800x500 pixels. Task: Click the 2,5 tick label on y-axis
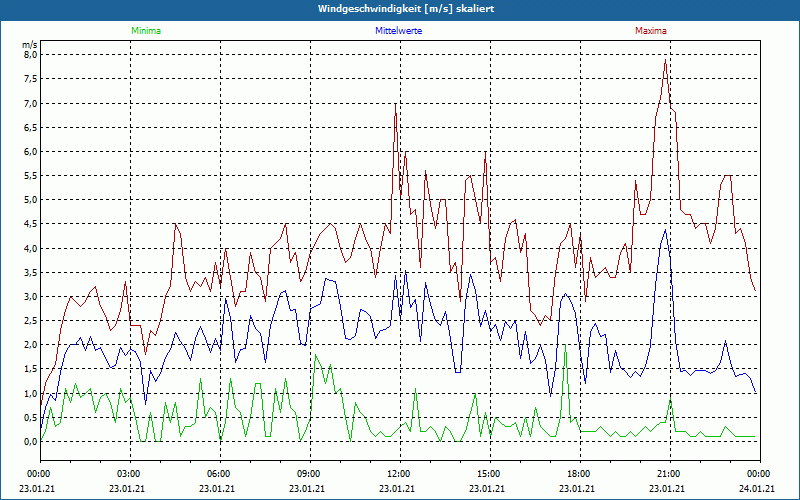tap(30, 320)
